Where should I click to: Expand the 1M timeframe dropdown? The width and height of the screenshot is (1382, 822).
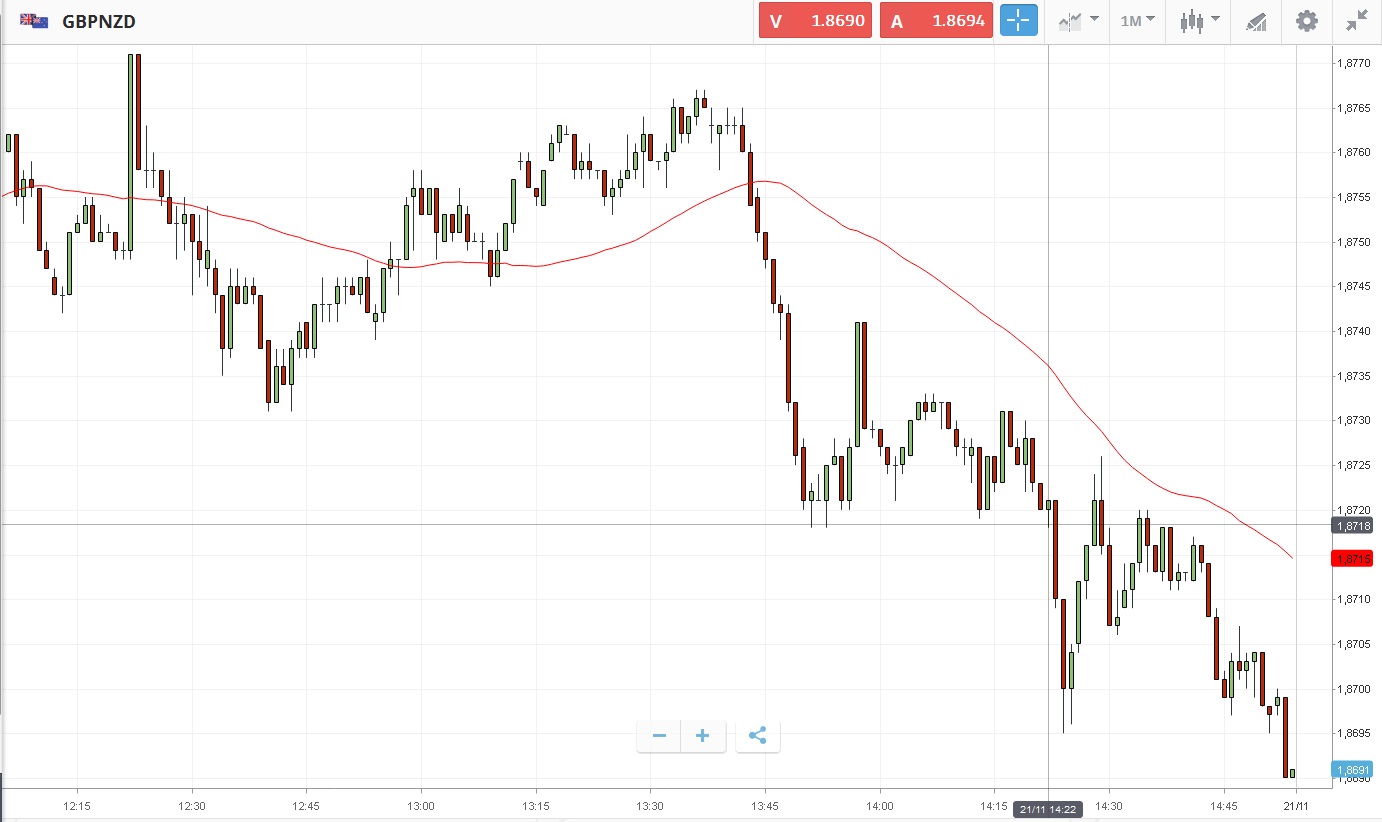1137,21
